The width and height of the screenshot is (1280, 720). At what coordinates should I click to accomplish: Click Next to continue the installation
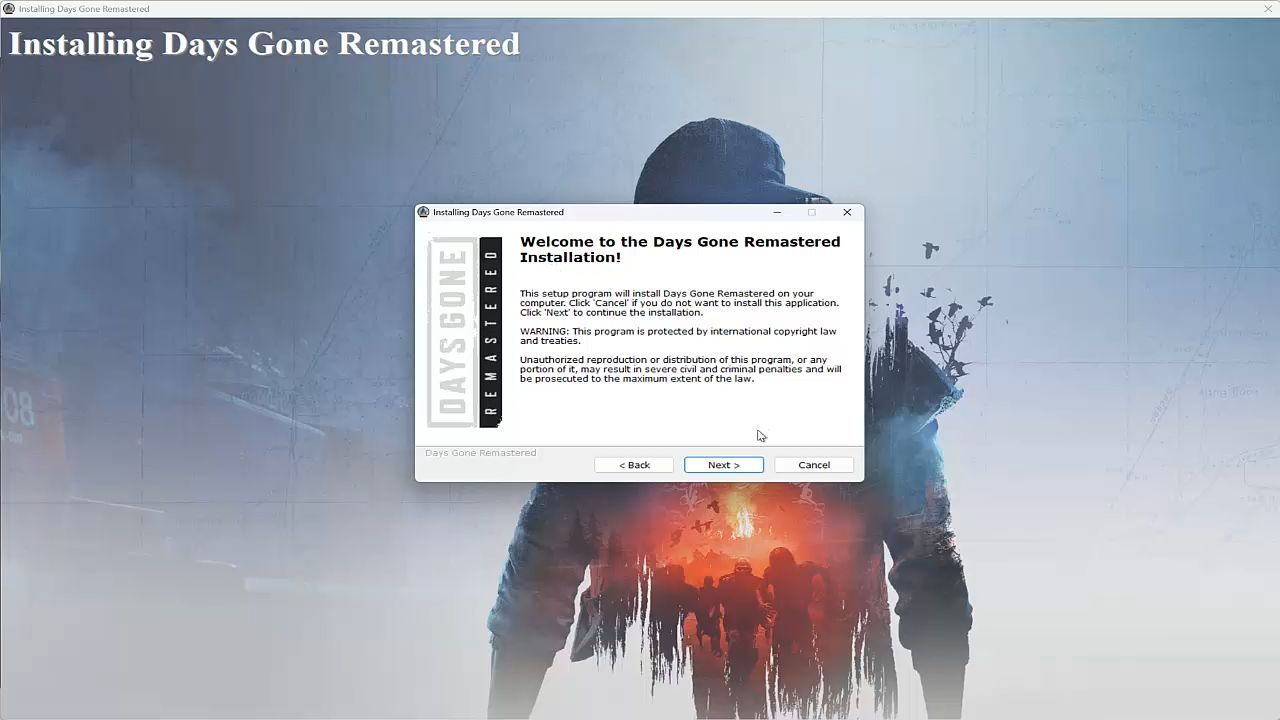[x=724, y=465]
